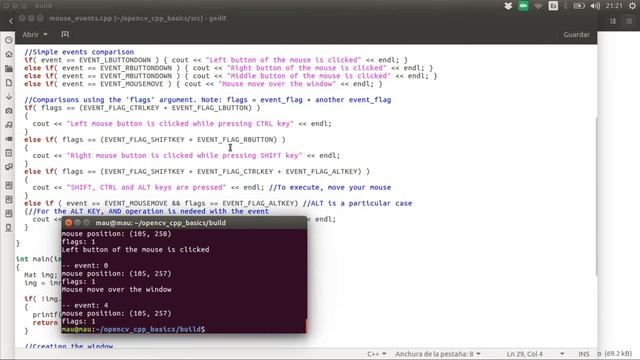The width and height of the screenshot is (640, 360).
Task: Open the Home folder sidebar icon
Action: pos(9,54)
